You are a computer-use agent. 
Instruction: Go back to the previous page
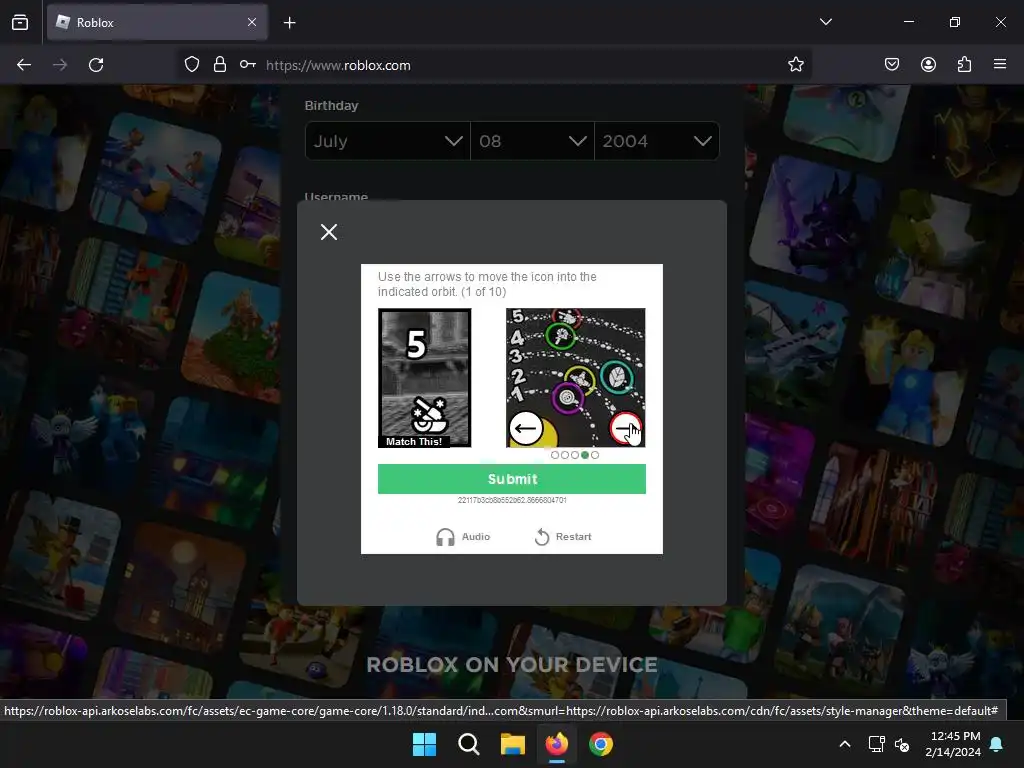[24, 65]
